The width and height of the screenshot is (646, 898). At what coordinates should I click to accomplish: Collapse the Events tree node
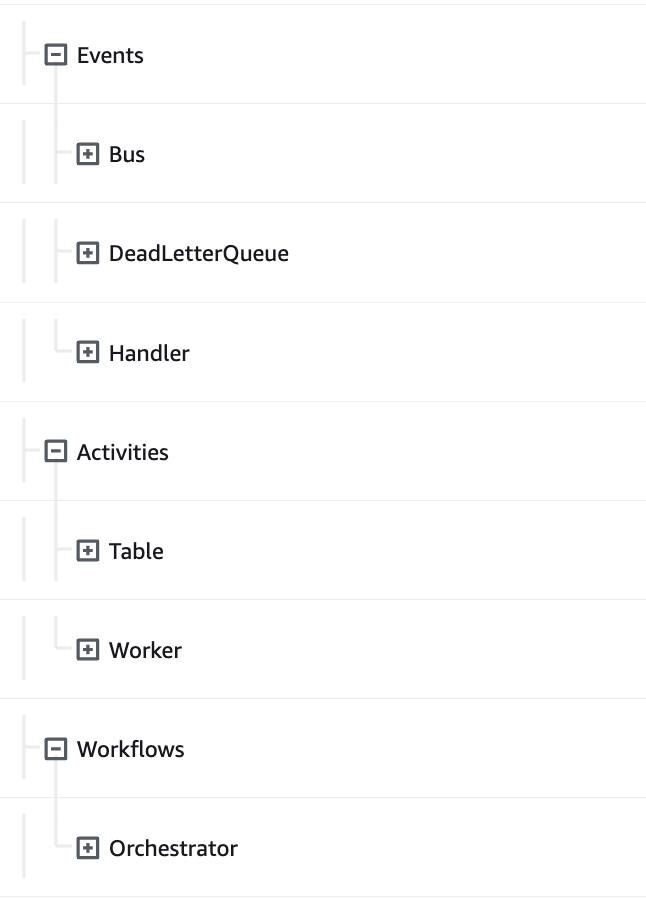click(x=56, y=55)
